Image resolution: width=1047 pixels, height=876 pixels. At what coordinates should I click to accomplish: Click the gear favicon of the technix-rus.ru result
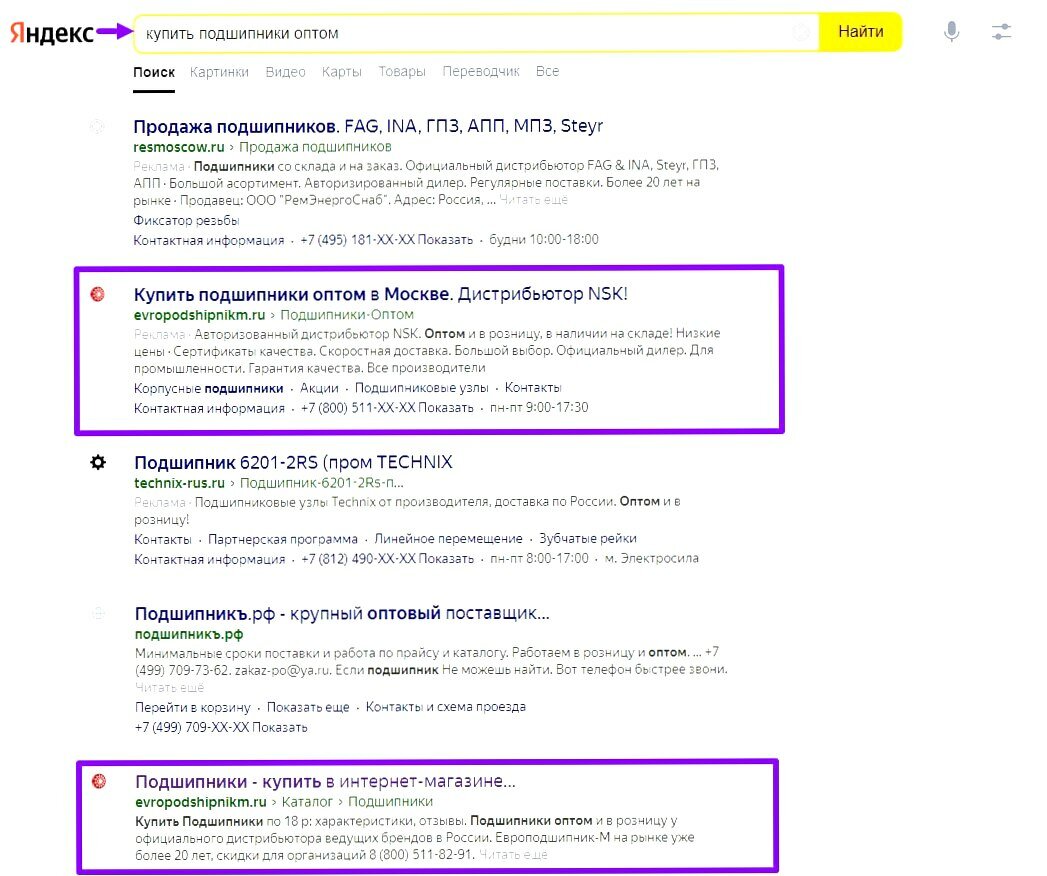[x=98, y=462]
